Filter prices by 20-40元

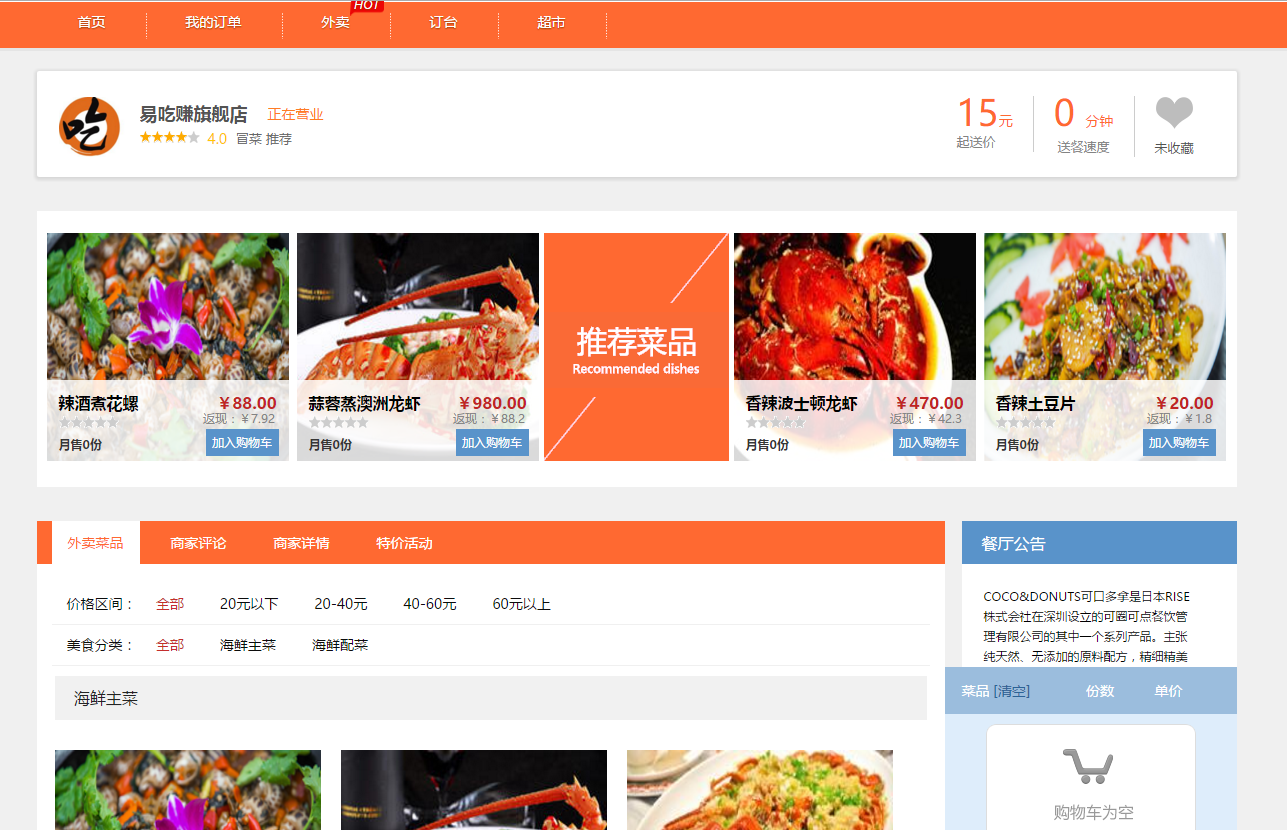pyautogui.click(x=341, y=604)
